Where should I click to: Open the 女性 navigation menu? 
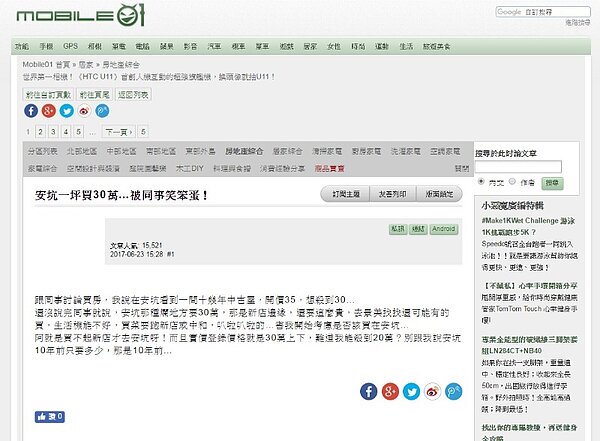(334, 46)
